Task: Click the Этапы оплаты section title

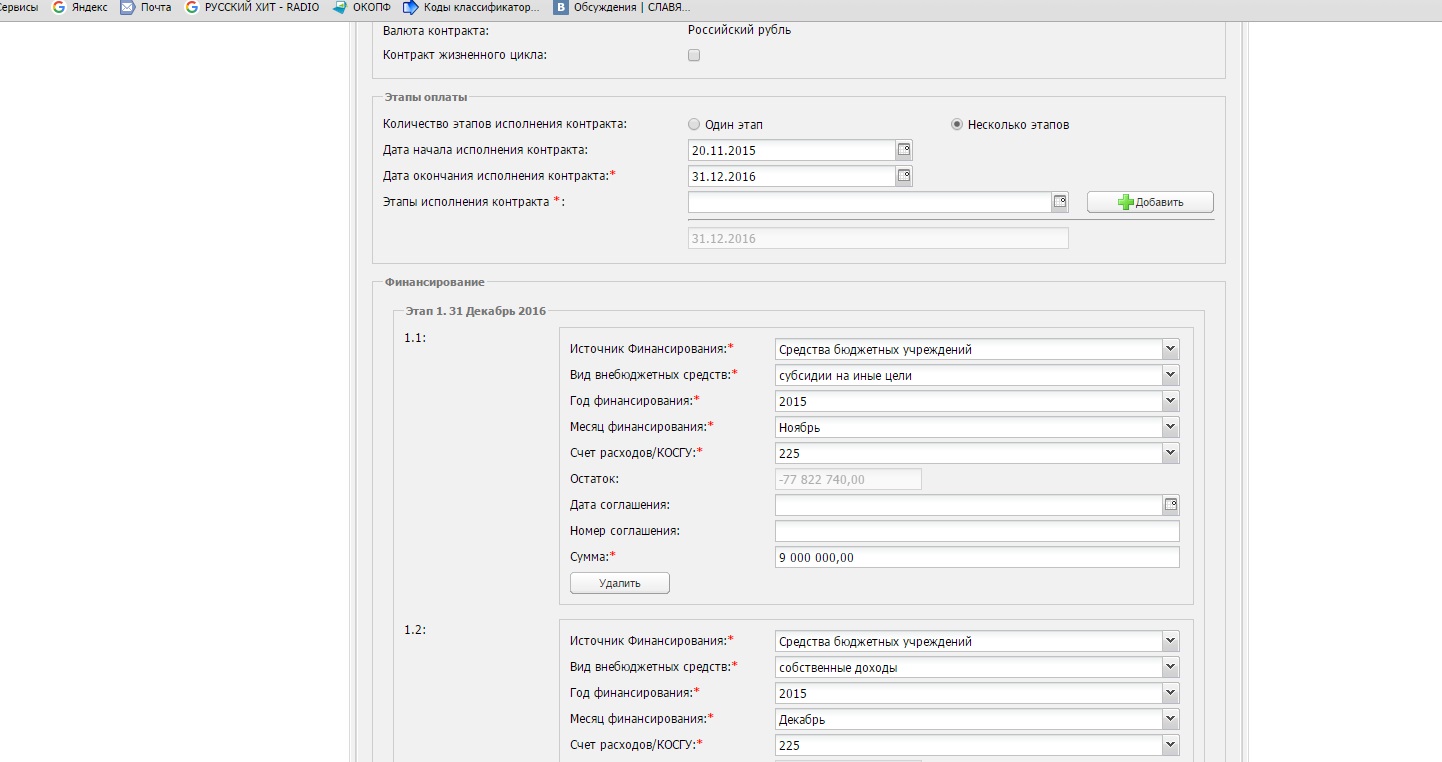Action: [x=426, y=97]
